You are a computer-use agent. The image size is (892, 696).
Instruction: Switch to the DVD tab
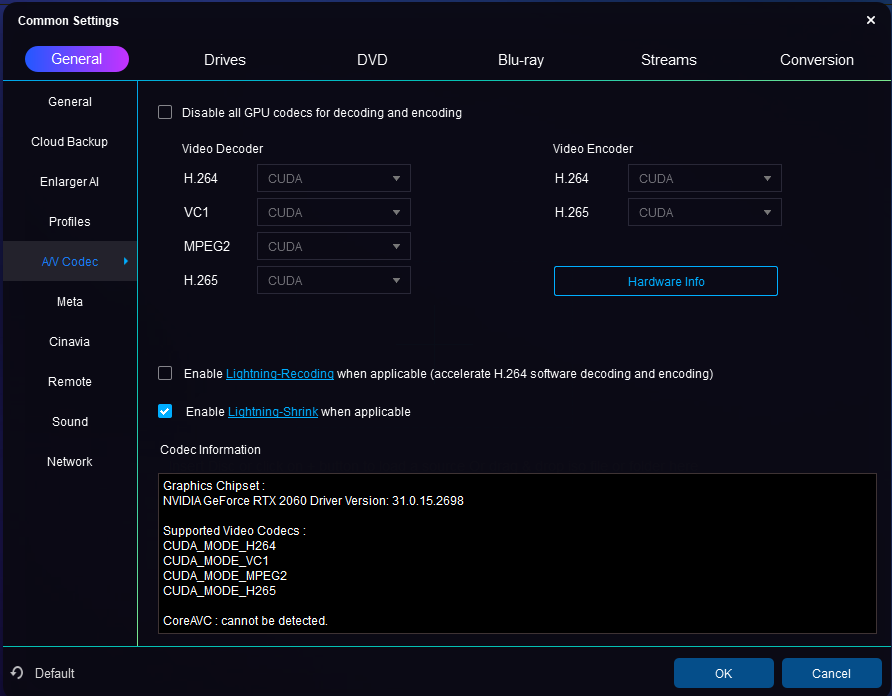[x=372, y=60]
